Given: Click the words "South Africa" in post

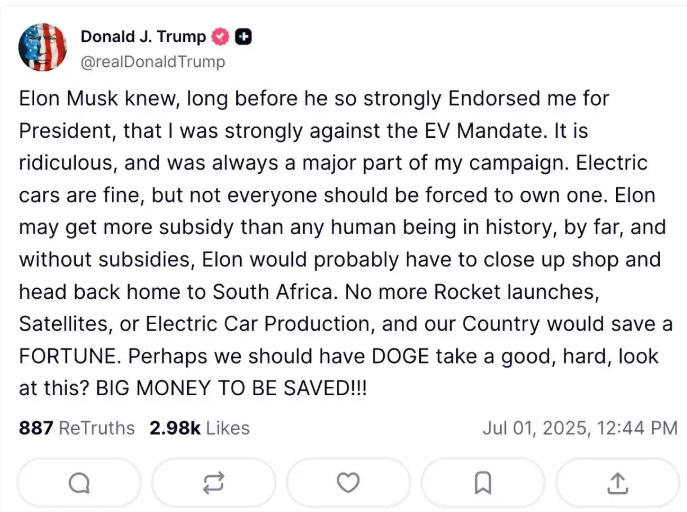Looking at the screenshot, I should pyautogui.click(x=275, y=292).
